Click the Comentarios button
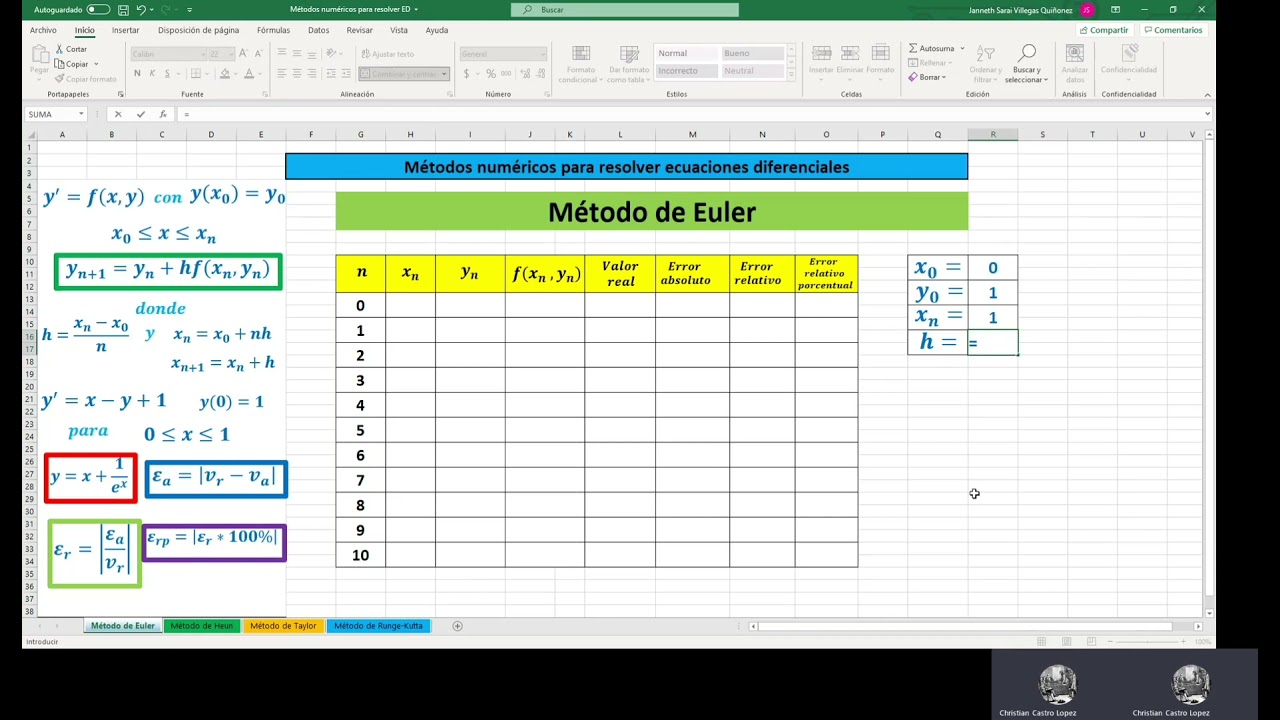Screen dimensions: 1280x720 click(1173, 30)
